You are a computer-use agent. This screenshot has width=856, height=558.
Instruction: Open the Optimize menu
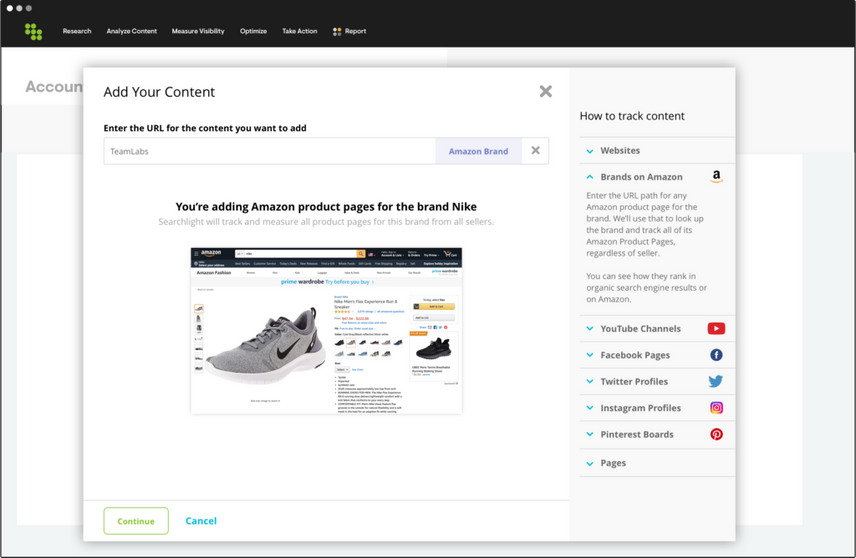(253, 31)
